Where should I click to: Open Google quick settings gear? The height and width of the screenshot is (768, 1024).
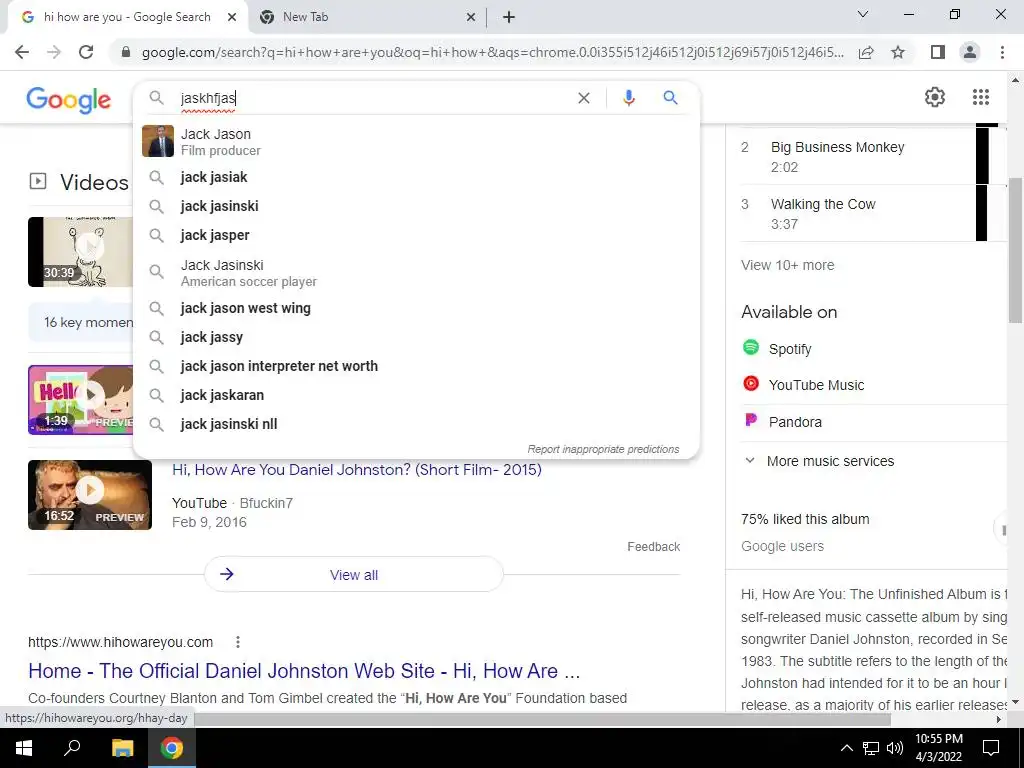click(x=935, y=97)
